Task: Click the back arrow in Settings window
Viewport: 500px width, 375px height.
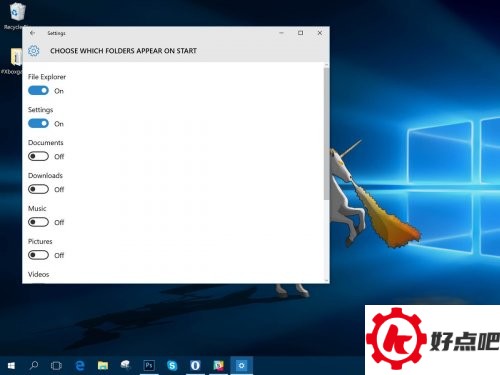Action: (32, 33)
